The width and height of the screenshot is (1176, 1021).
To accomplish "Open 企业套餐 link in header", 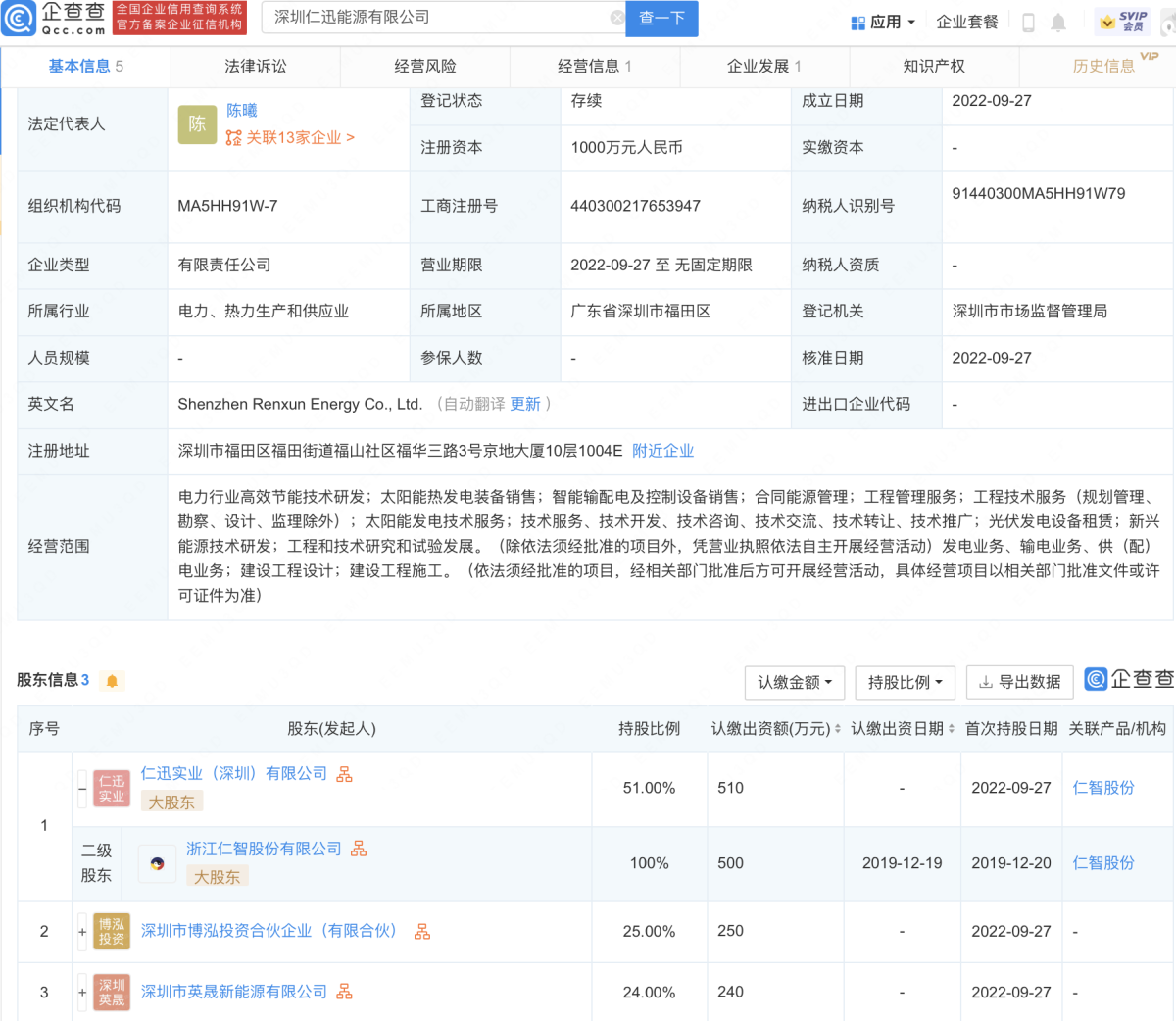I will [966, 23].
